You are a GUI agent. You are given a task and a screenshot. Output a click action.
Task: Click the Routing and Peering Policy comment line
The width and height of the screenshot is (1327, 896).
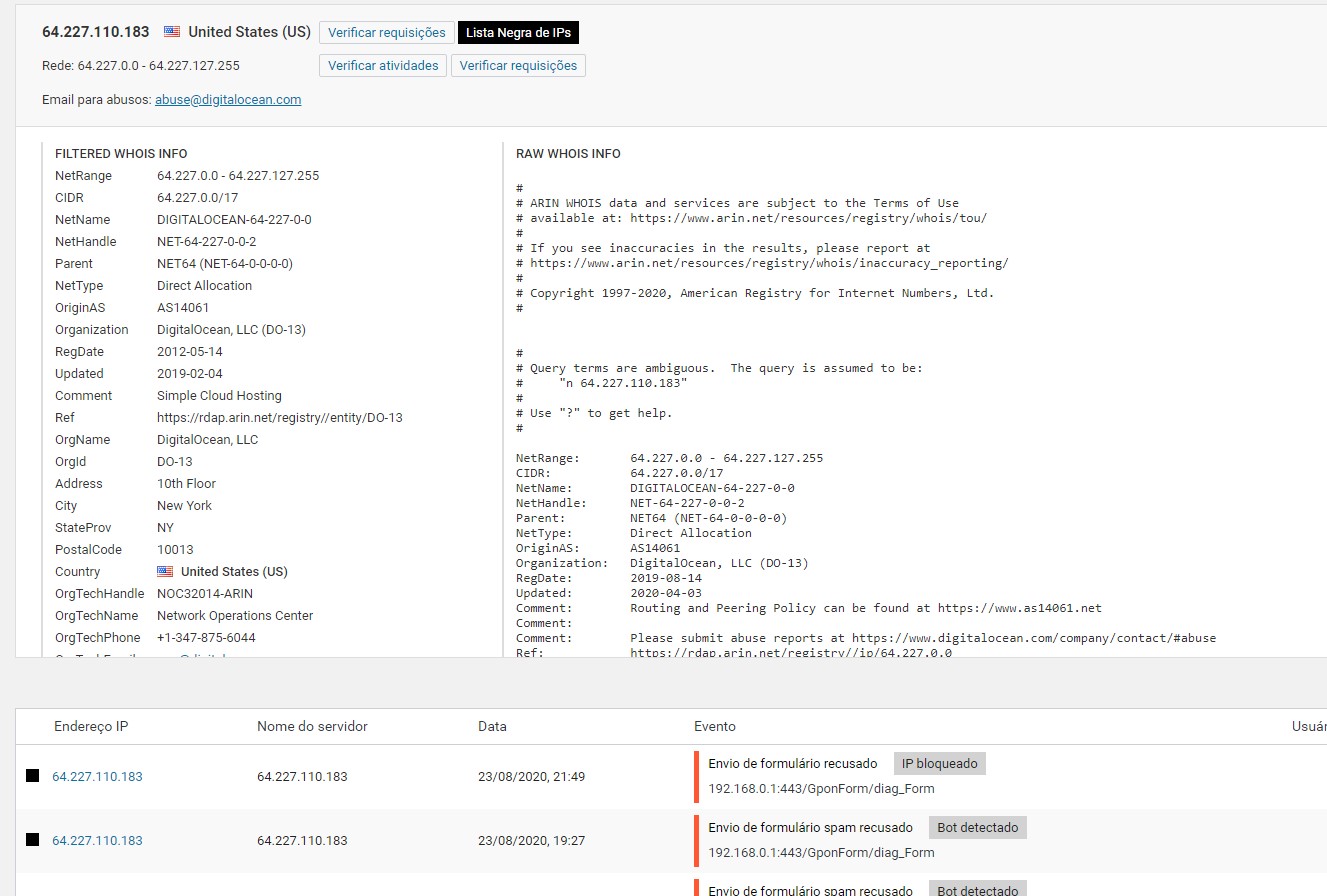point(808,609)
